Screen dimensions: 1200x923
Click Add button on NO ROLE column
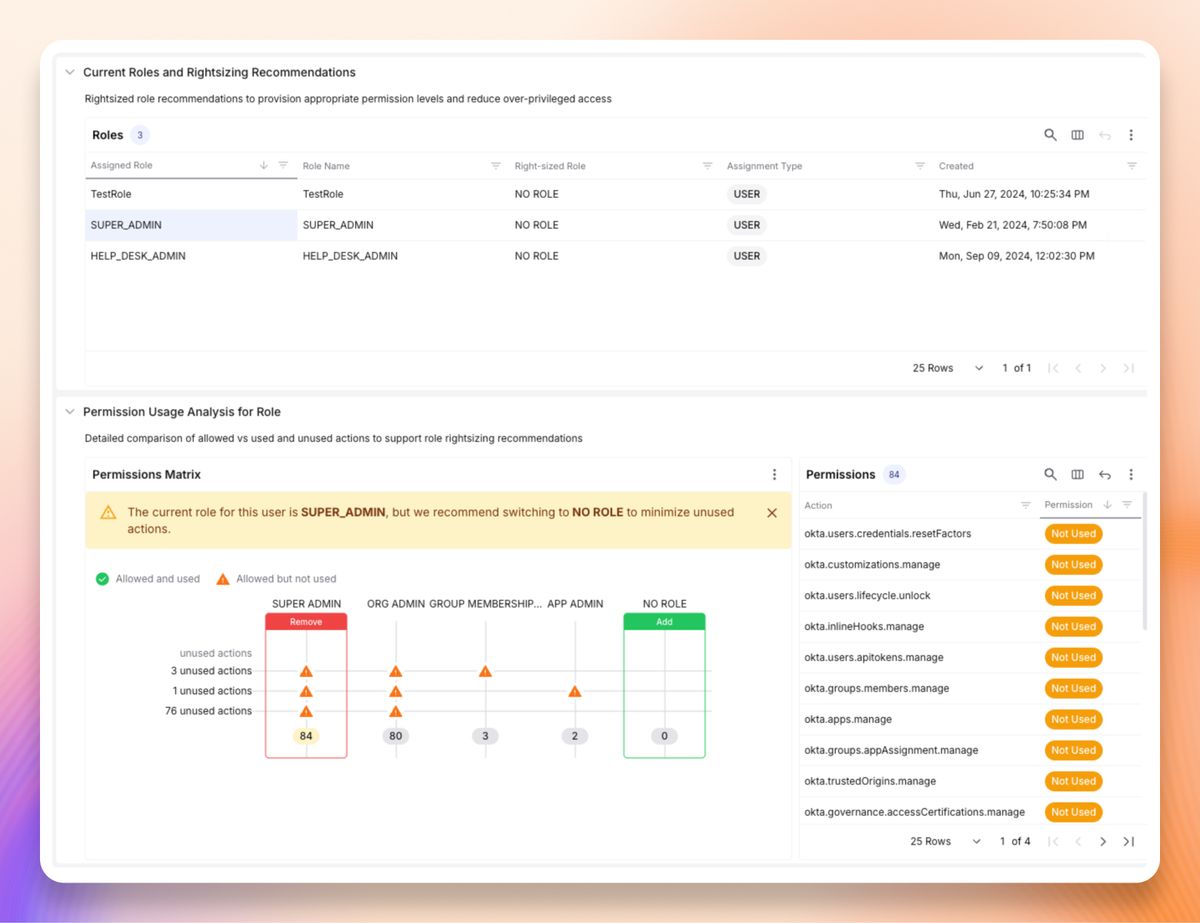coord(664,622)
